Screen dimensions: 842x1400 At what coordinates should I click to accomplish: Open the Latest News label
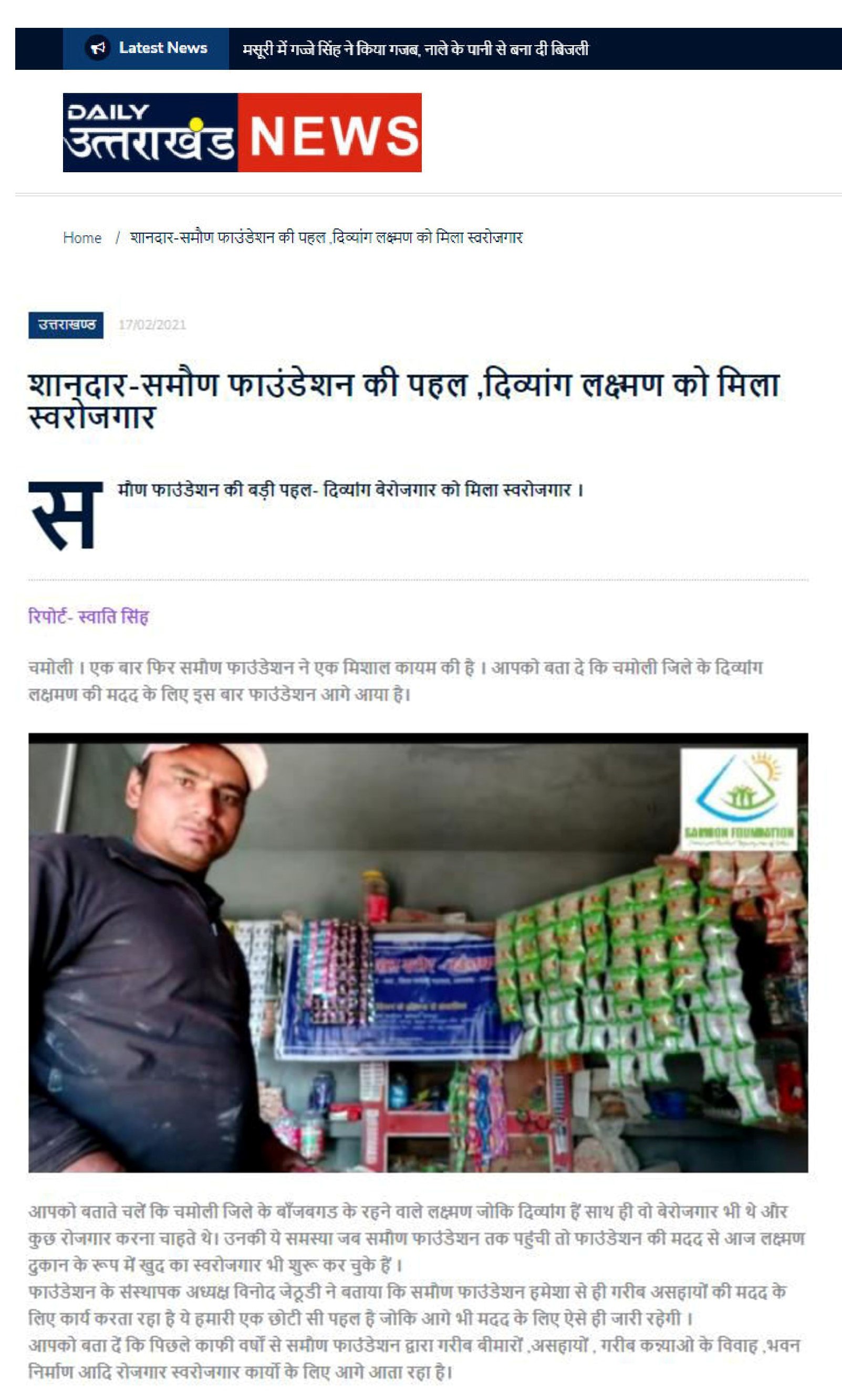(163, 48)
